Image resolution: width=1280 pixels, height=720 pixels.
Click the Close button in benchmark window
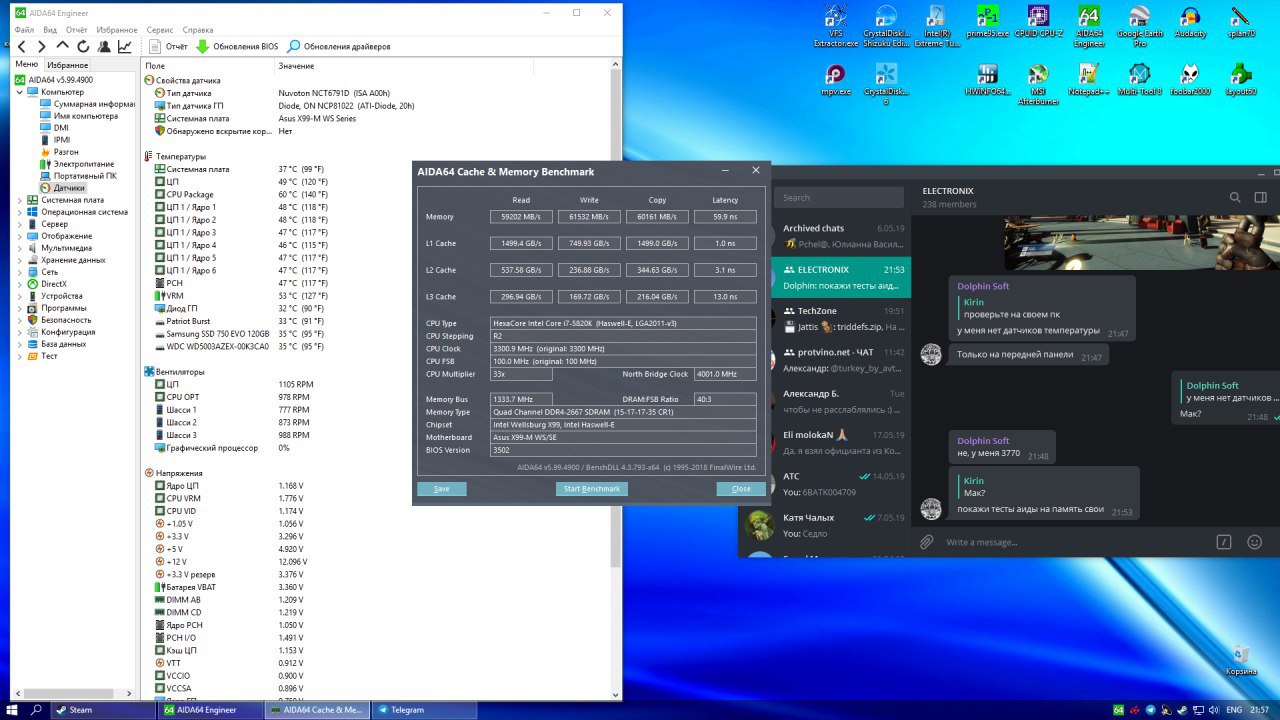coord(741,489)
